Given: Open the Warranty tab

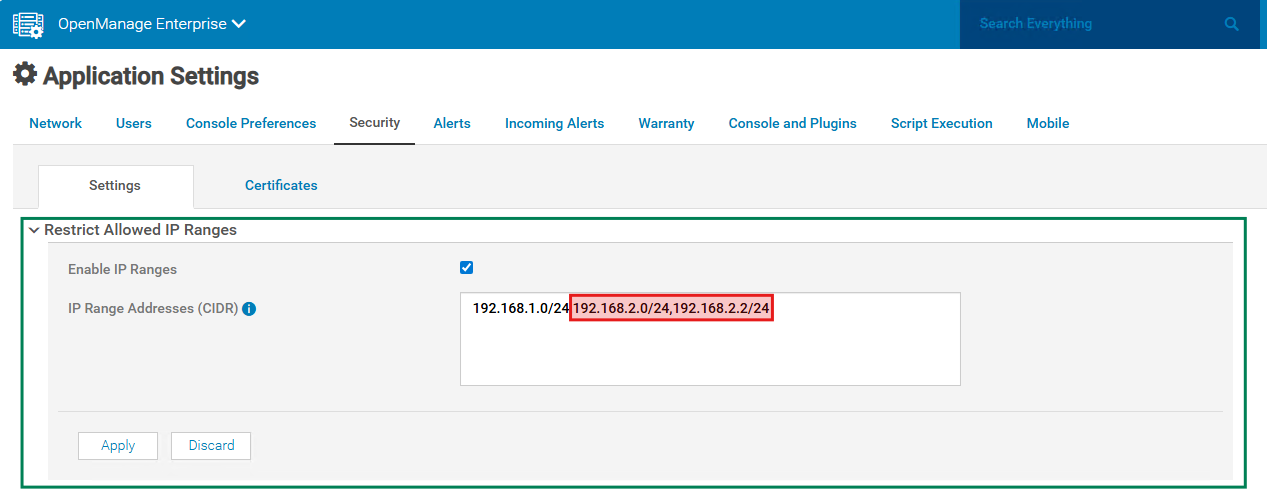Looking at the screenshot, I should pos(667,123).
